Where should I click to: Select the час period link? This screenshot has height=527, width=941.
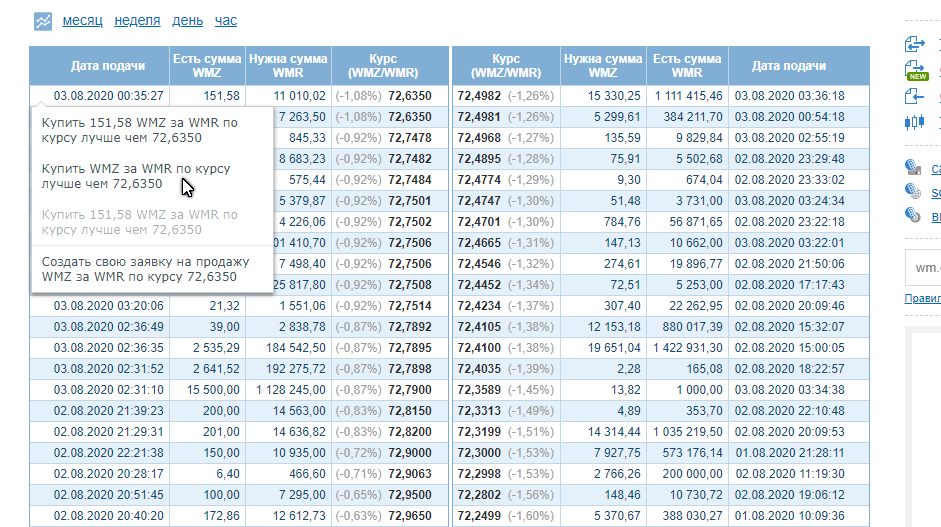(x=226, y=20)
